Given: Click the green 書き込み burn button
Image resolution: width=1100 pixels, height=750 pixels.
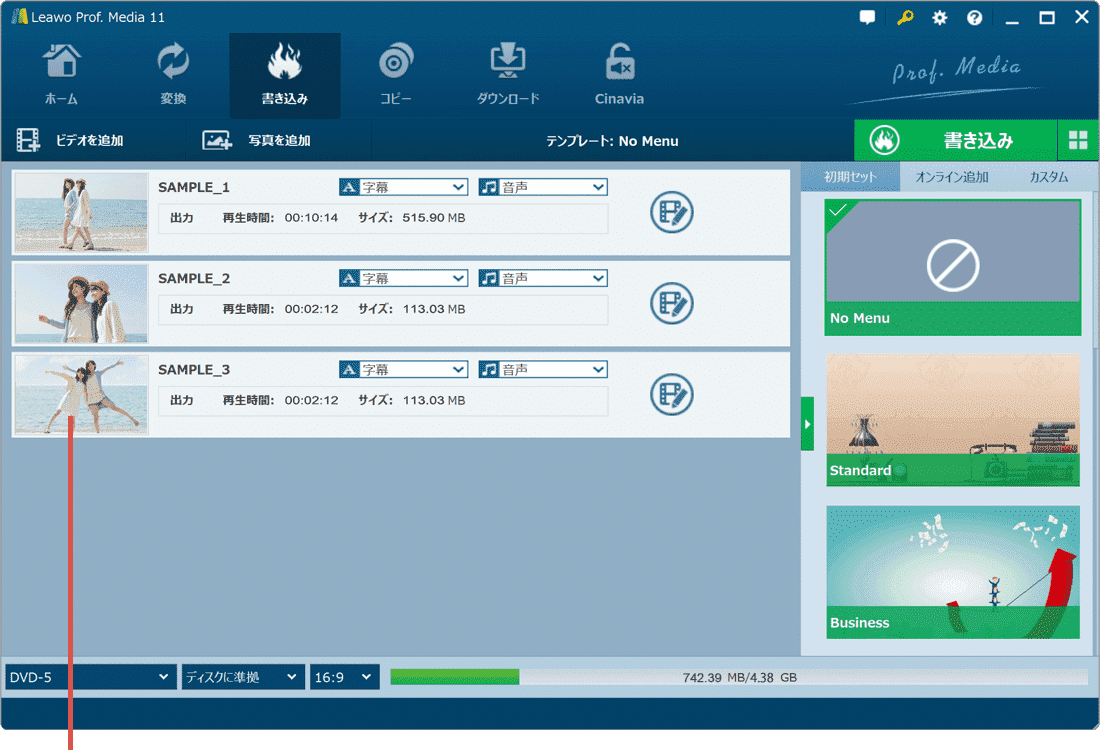Looking at the screenshot, I should coord(955,141).
